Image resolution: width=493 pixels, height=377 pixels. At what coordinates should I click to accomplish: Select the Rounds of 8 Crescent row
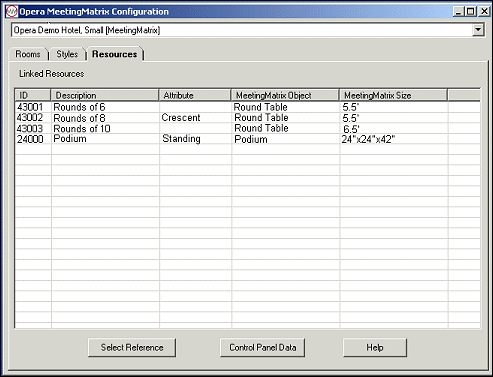pos(248,118)
